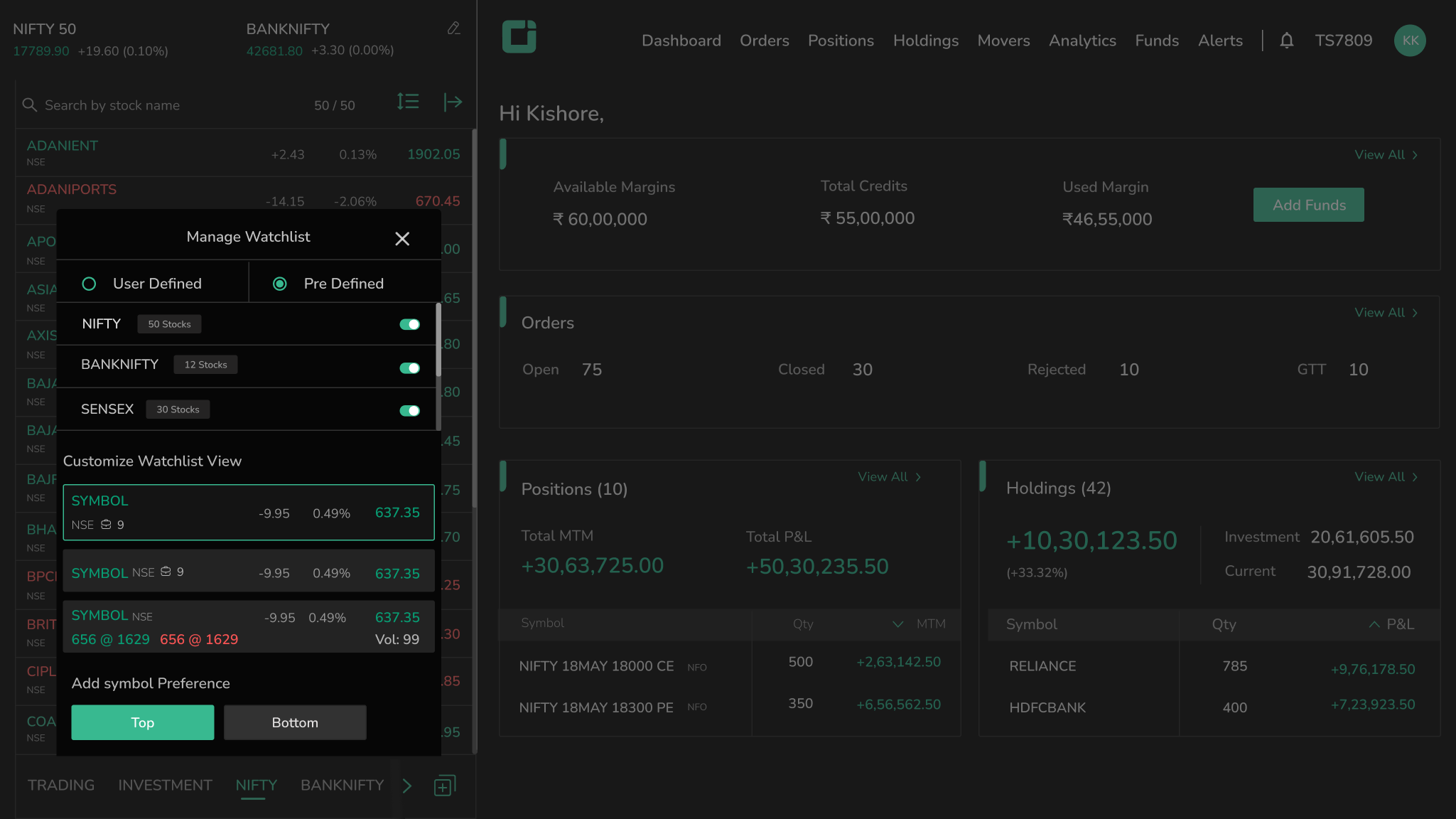Sort holdings by P&L column chevron
1456x819 pixels.
(x=1374, y=624)
